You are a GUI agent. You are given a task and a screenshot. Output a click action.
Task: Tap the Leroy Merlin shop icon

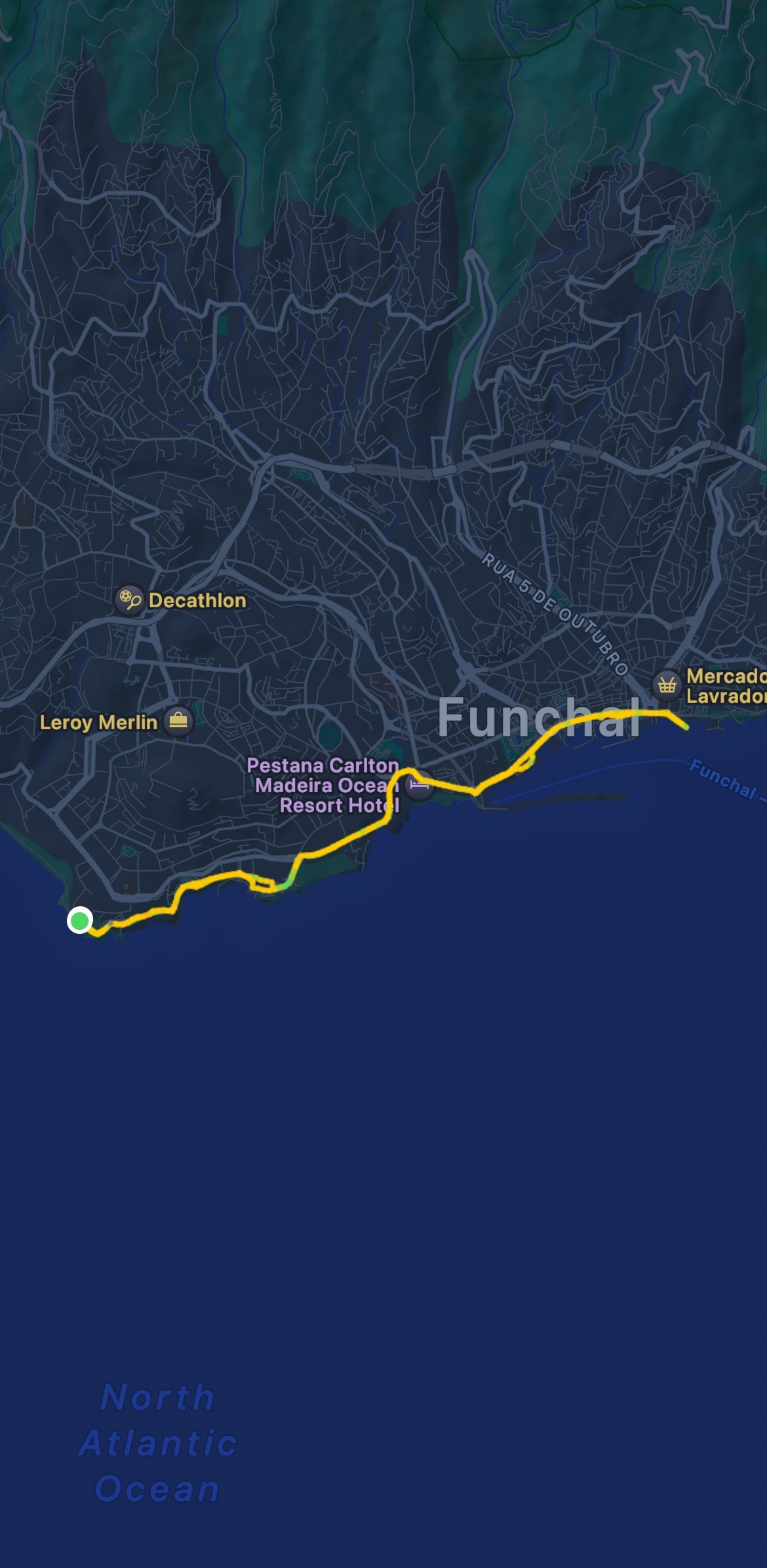pyautogui.click(x=178, y=721)
